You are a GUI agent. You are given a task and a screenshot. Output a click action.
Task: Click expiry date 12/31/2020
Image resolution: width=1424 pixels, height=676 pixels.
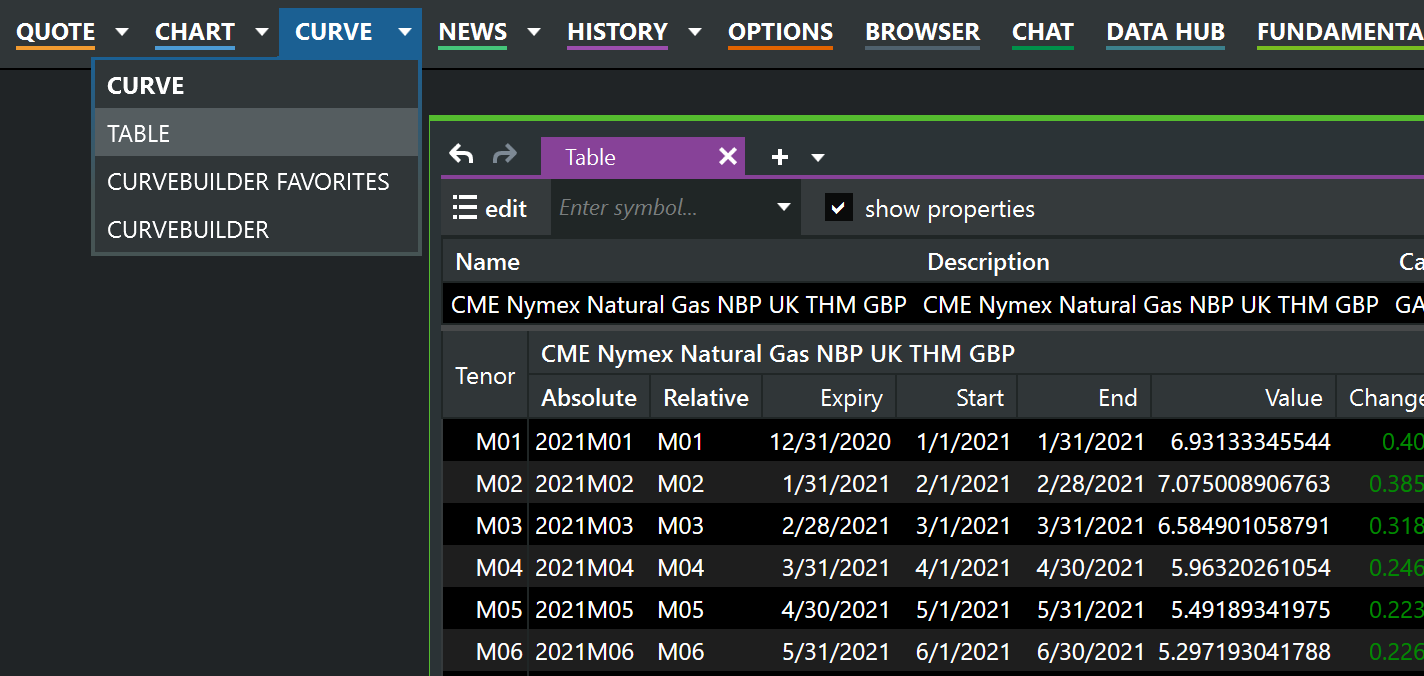(x=830, y=442)
